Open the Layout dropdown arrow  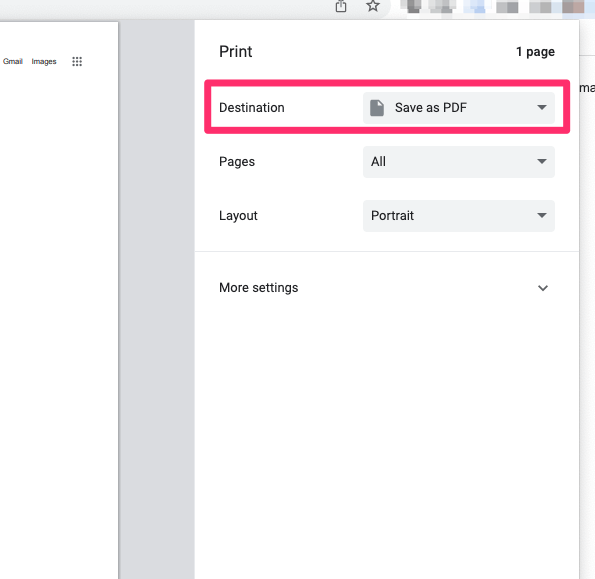point(542,216)
